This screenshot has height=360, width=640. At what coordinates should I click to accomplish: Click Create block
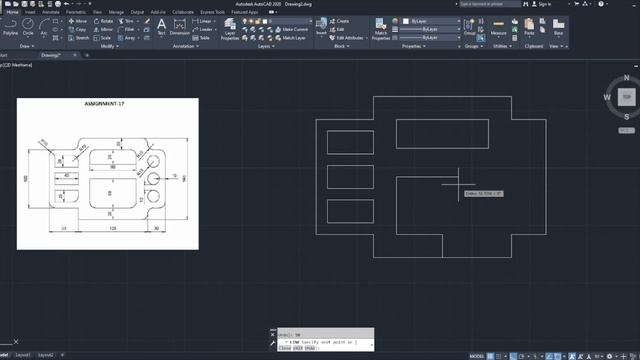(x=340, y=21)
